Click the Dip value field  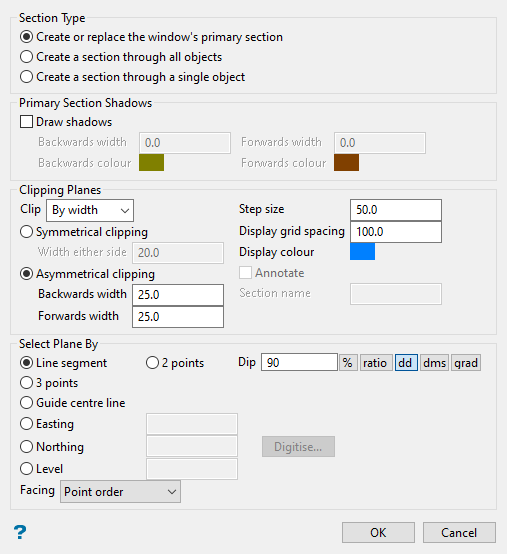(299, 363)
